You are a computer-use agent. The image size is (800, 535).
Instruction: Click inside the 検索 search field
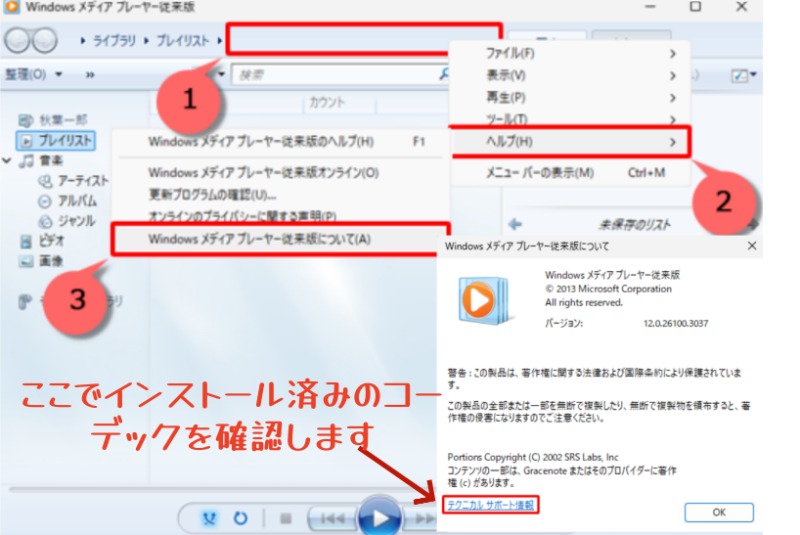337,75
